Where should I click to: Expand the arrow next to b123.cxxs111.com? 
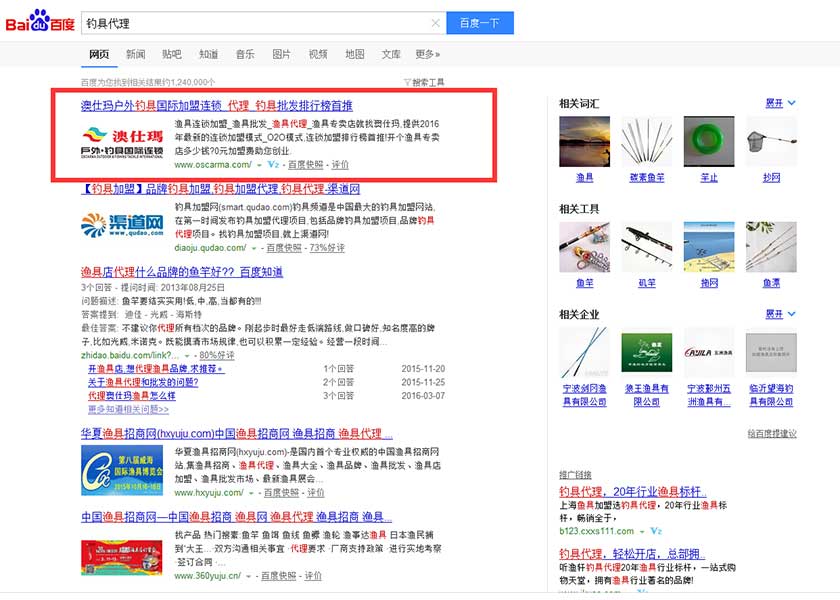click(x=642, y=531)
